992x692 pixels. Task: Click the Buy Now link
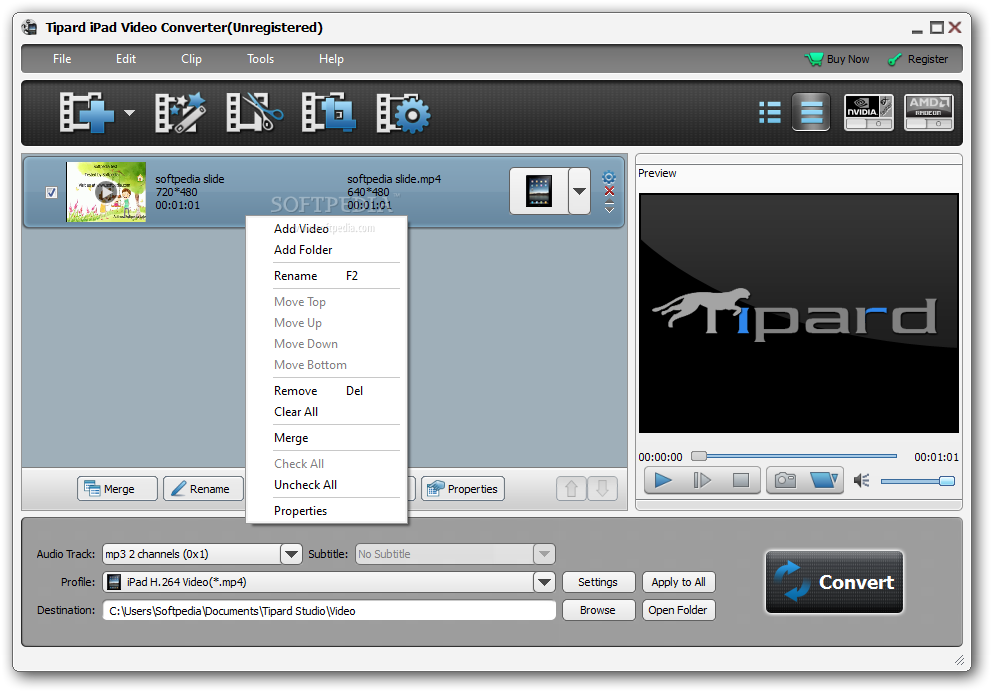click(838, 59)
